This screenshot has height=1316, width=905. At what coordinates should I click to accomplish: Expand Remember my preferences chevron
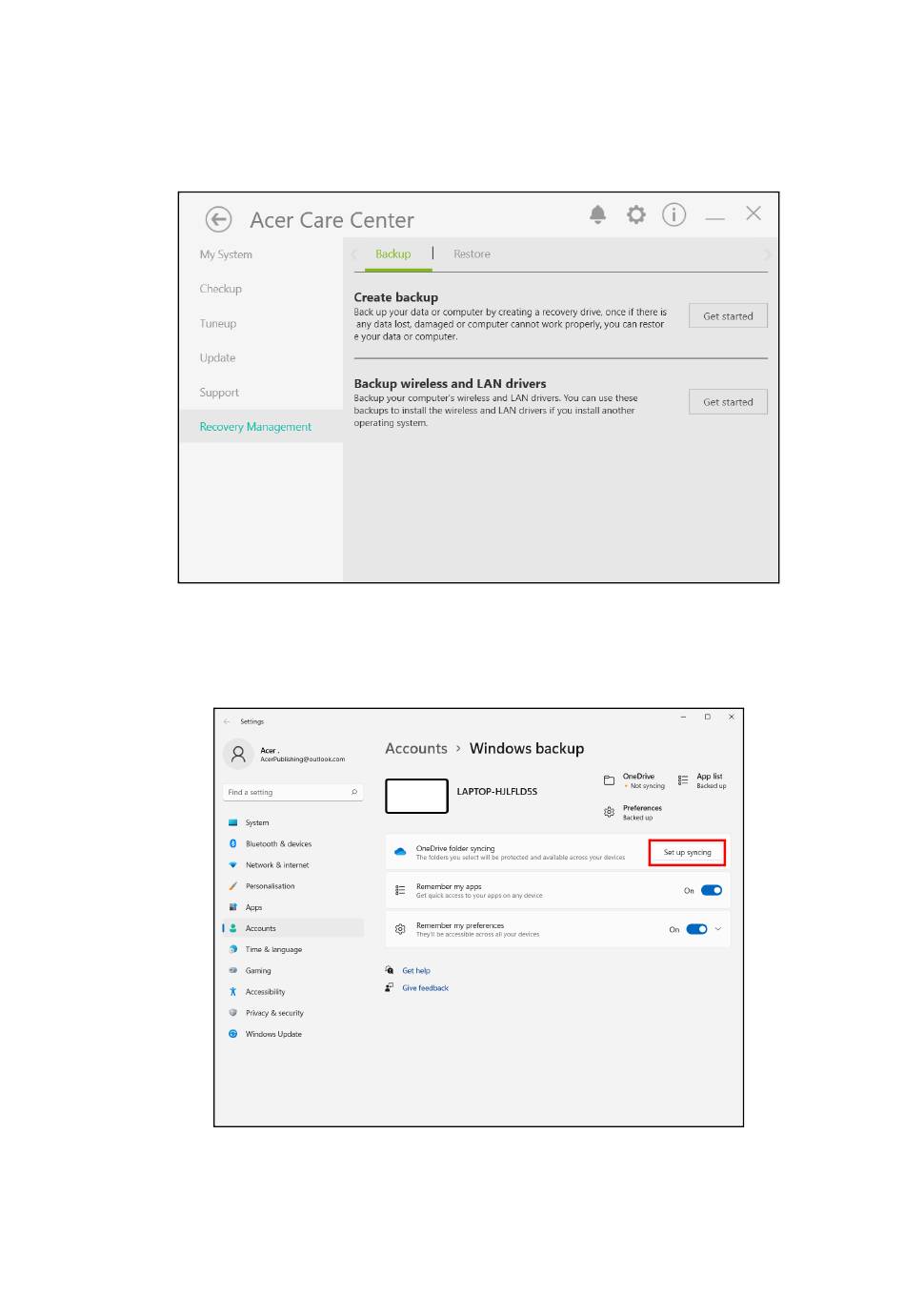[718, 929]
